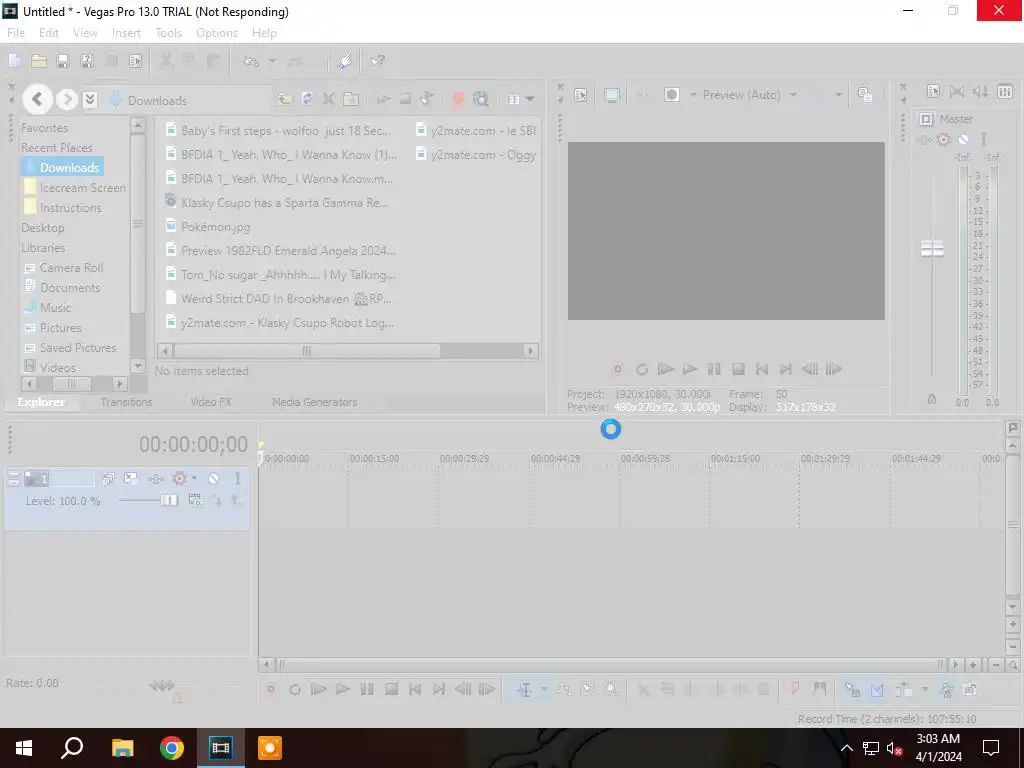Viewport: 1024px width, 768px height.
Task: Click the Explorer forward arrow button
Action: (67, 99)
